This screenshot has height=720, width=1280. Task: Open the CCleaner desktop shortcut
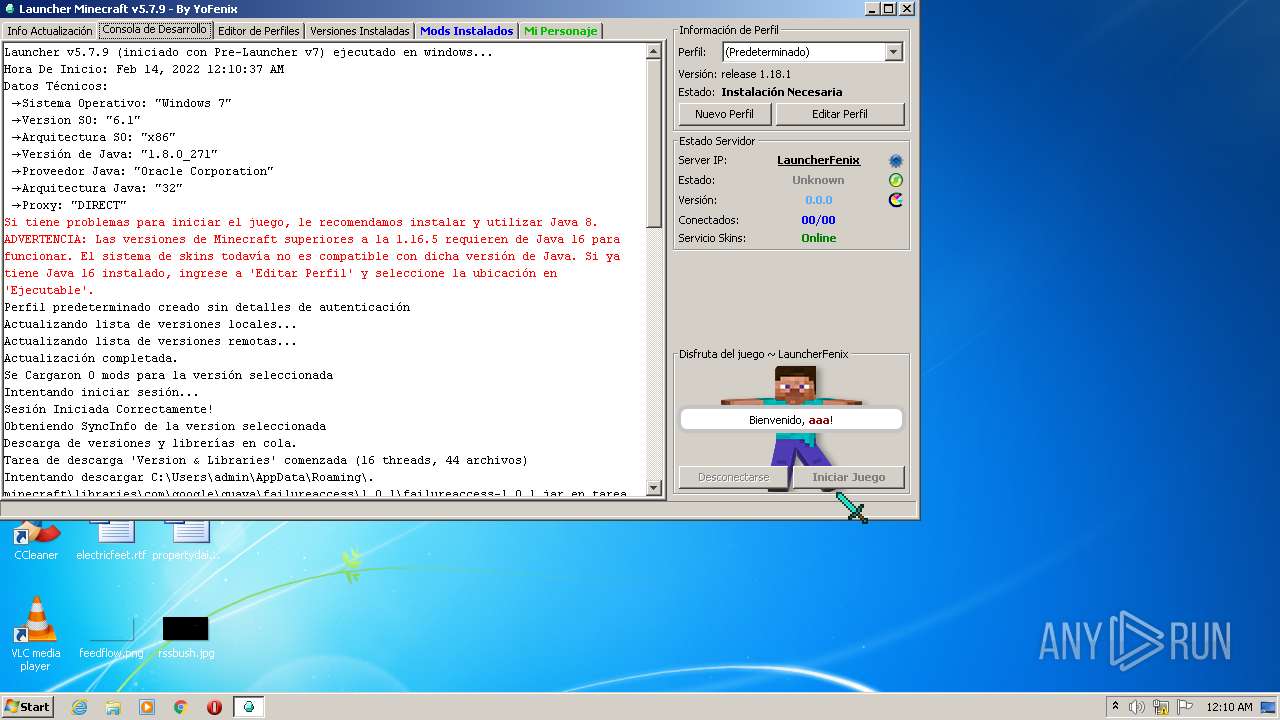tap(36, 540)
